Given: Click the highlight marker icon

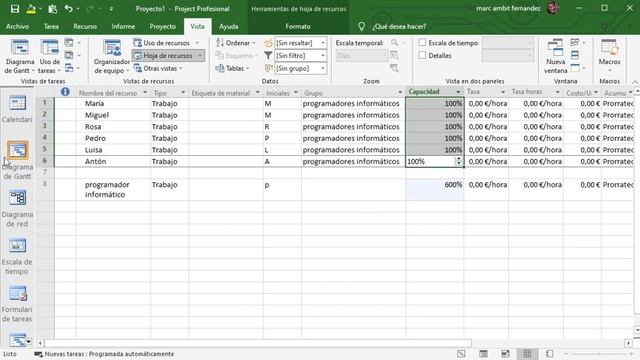Looking at the screenshot, I should [x=268, y=43].
